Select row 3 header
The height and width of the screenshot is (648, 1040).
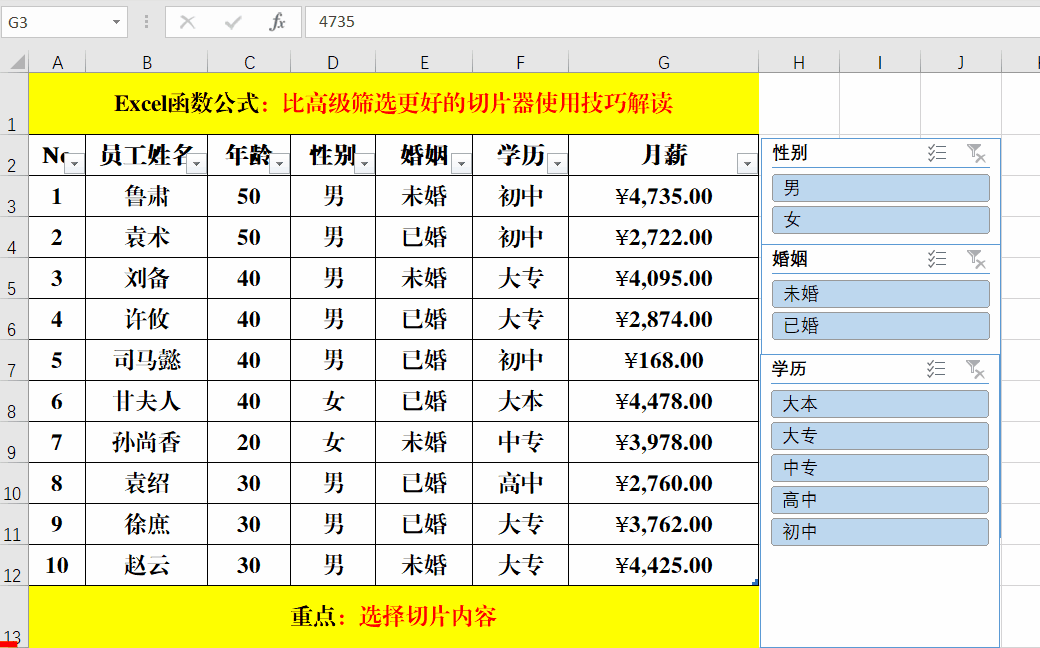14,196
